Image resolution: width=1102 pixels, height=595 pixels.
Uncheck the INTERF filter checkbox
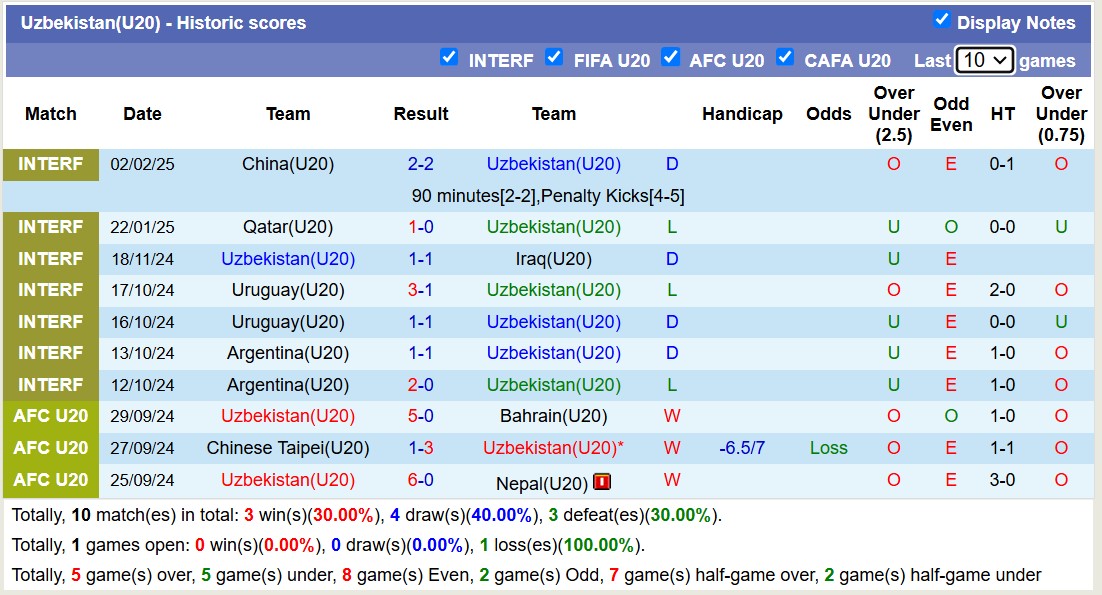pos(449,57)
